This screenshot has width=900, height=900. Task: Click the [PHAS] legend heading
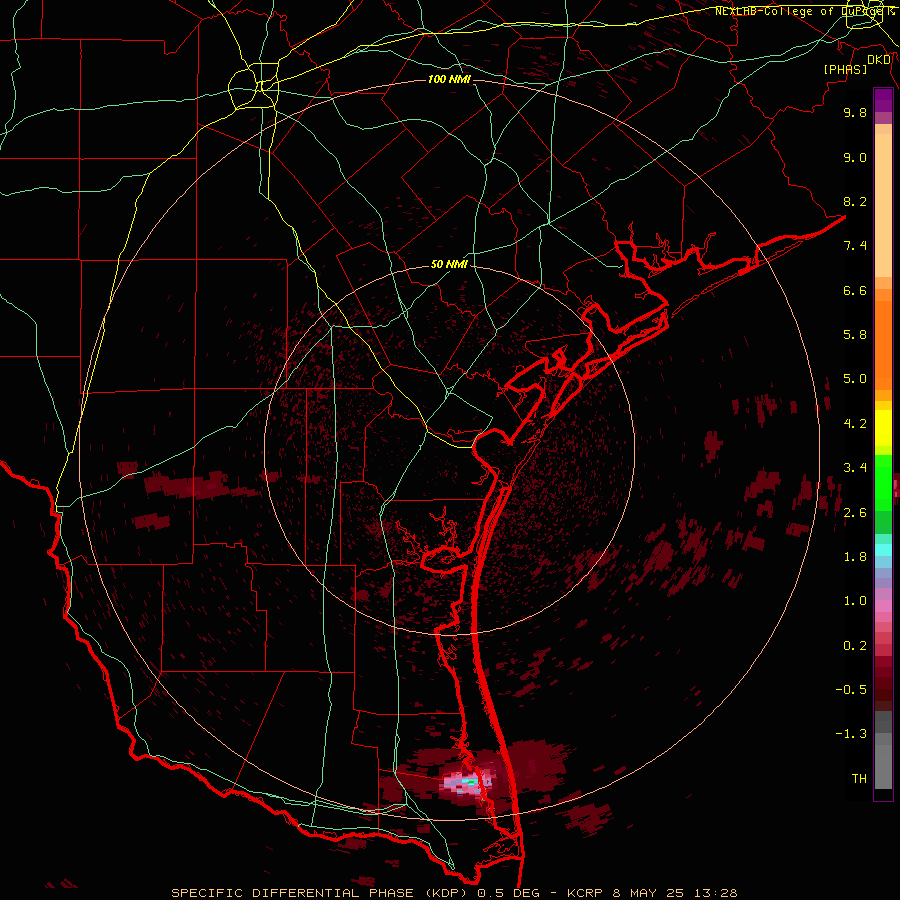coord(845,70)
